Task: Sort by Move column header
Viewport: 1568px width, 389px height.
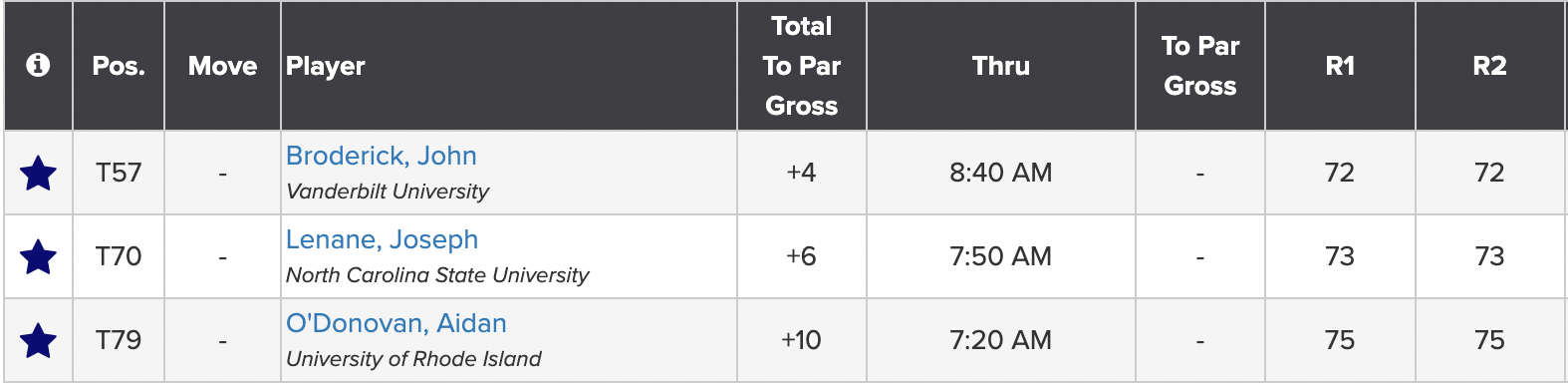Action: pyautogui.click(x=222, y=66)
